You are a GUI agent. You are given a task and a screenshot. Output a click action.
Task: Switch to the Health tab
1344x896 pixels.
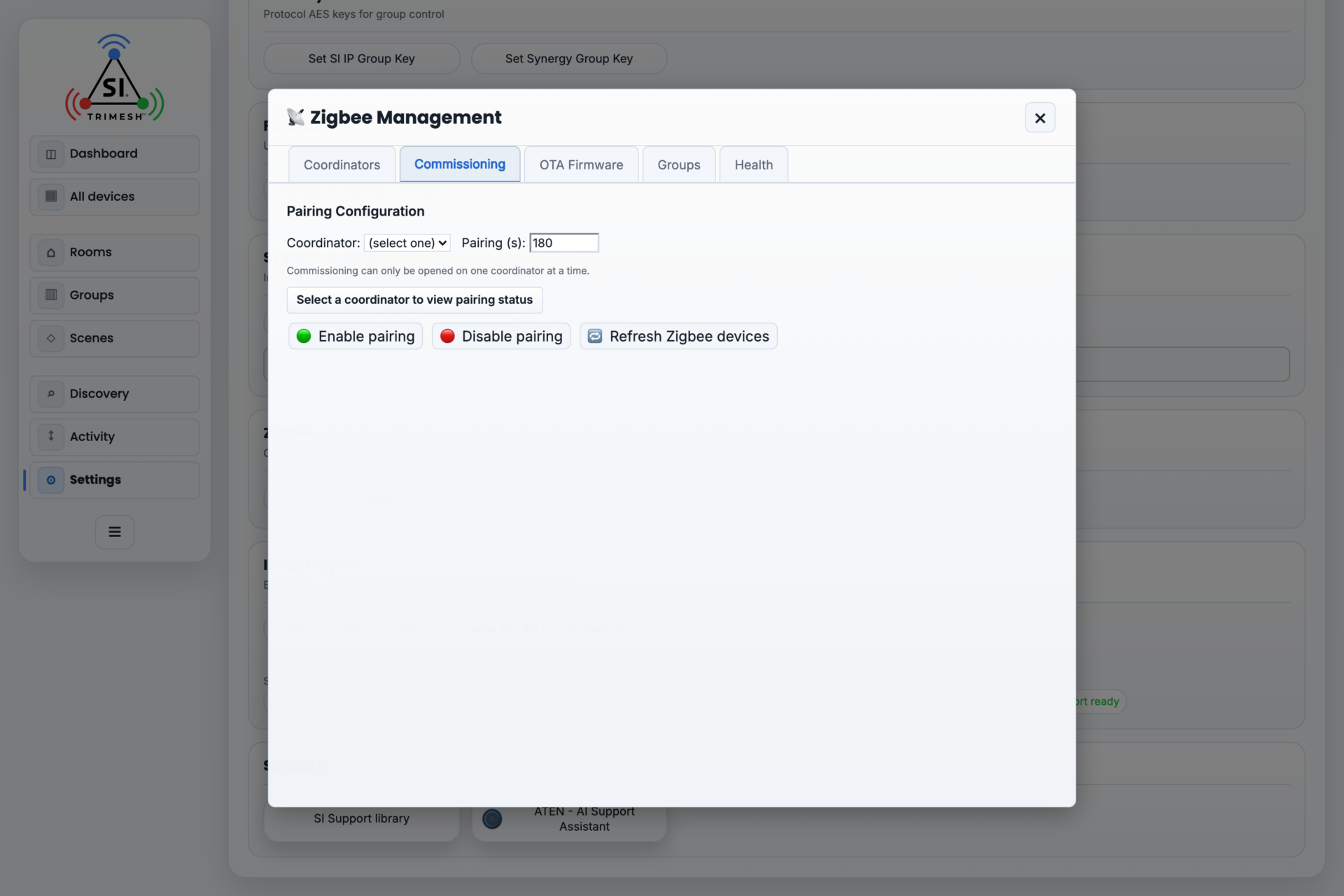coord(754,164)
